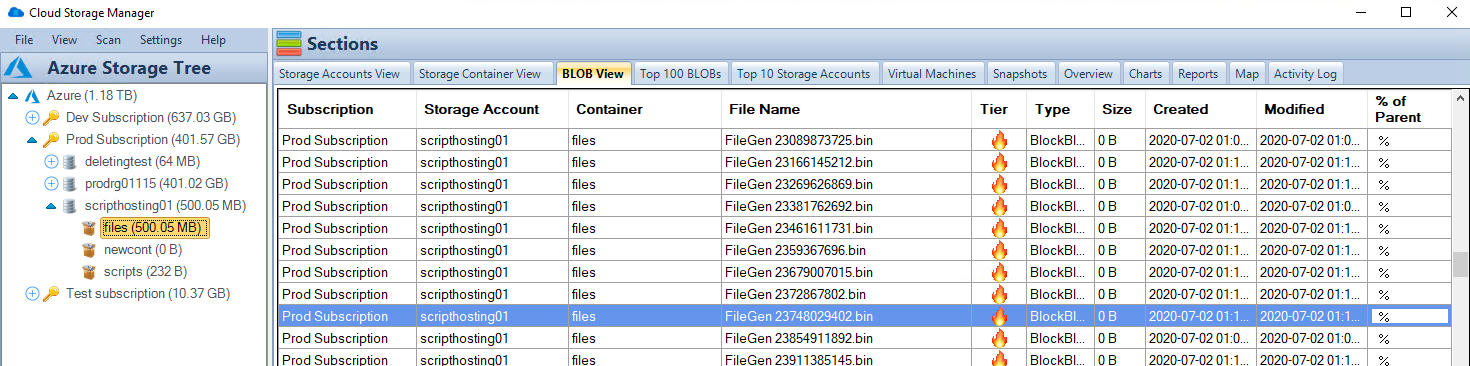Click the Cloud Storage Manager title icon
1470x366 pixels.
point(15,12)
